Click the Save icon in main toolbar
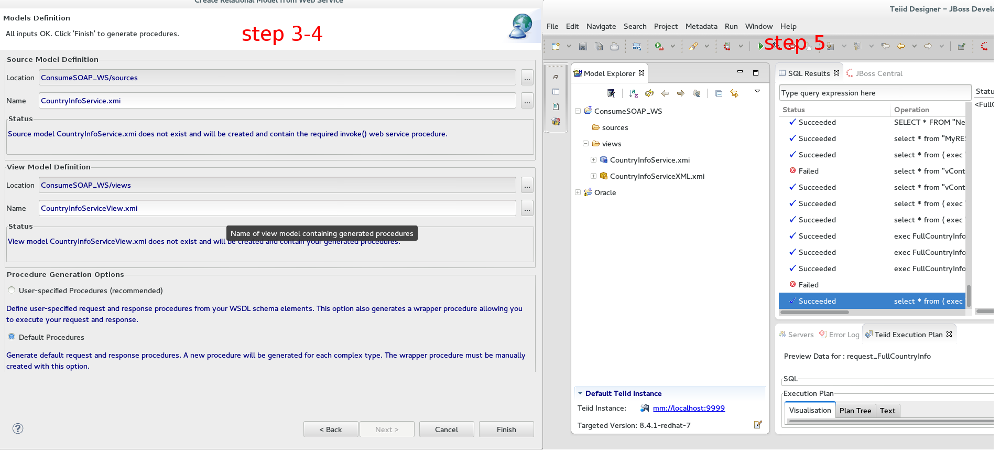 [x=582, y=47]
